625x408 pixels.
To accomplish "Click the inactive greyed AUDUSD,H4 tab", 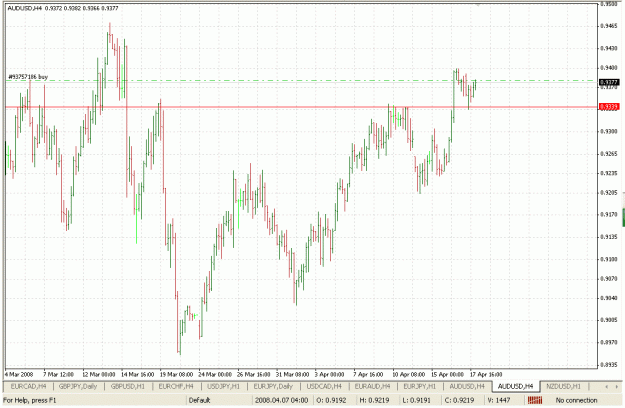I will point(467,386).
